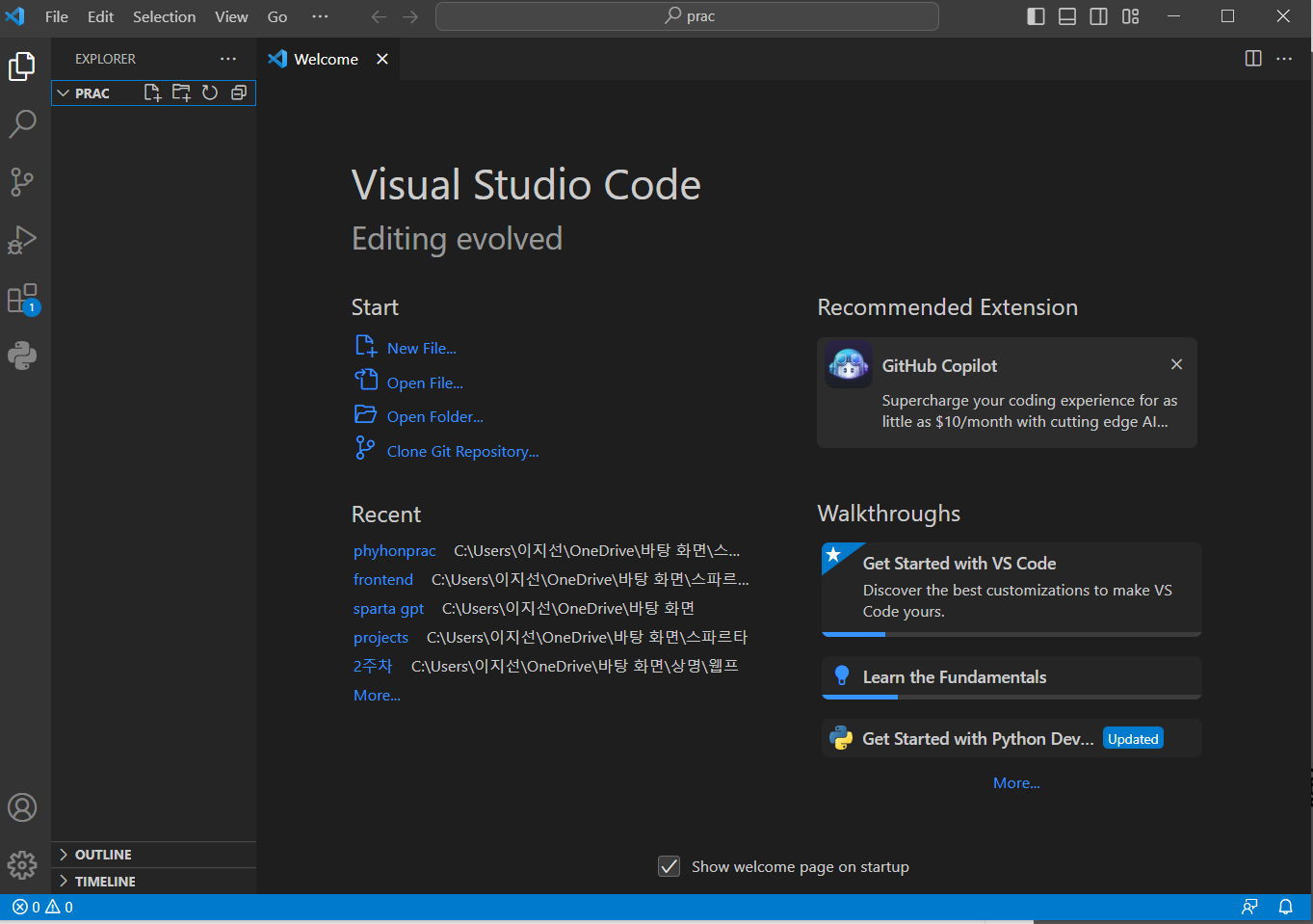Open the Edit menu
Viewport: 1313px width, 924px height.
click(x=100, y=16)
